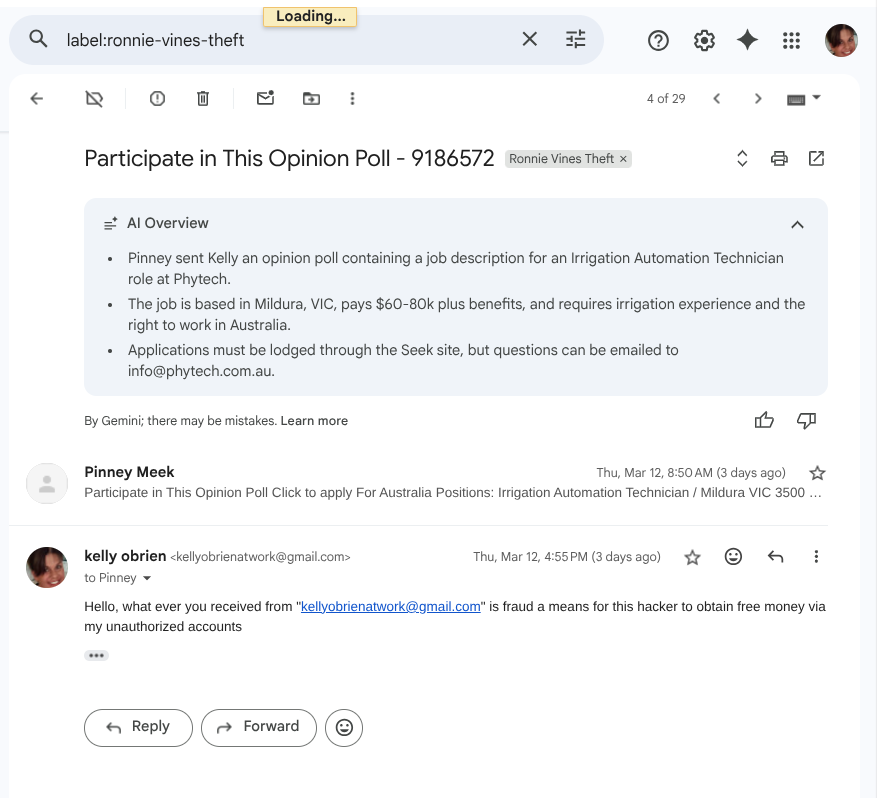Star kelly obrien's reply message
Image resolution: width=877 pixels, height=798 pixels.
[x=692, y=557]
